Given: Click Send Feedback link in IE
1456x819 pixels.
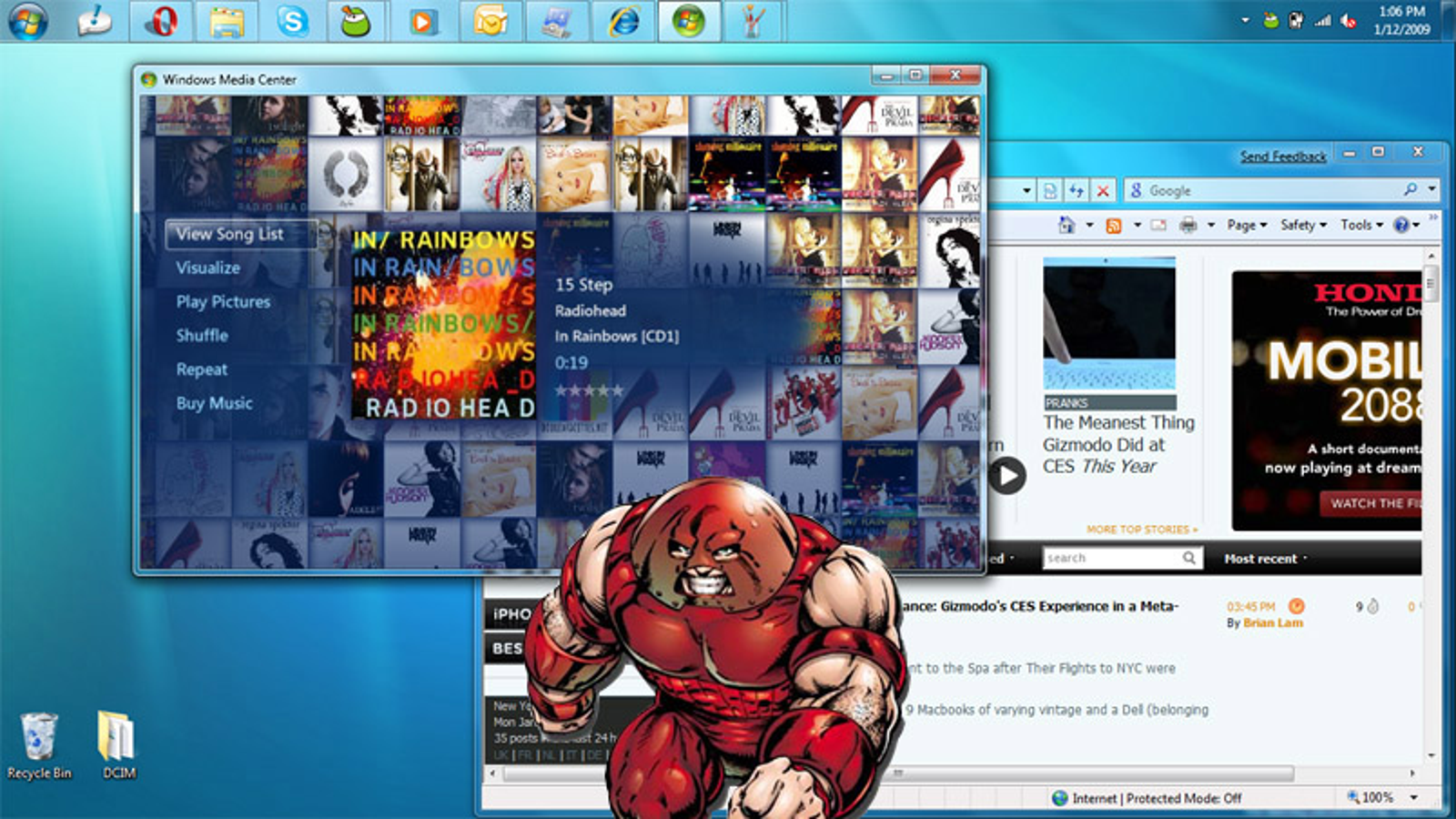Looking at the screenshot, I should coord(1283,157).
